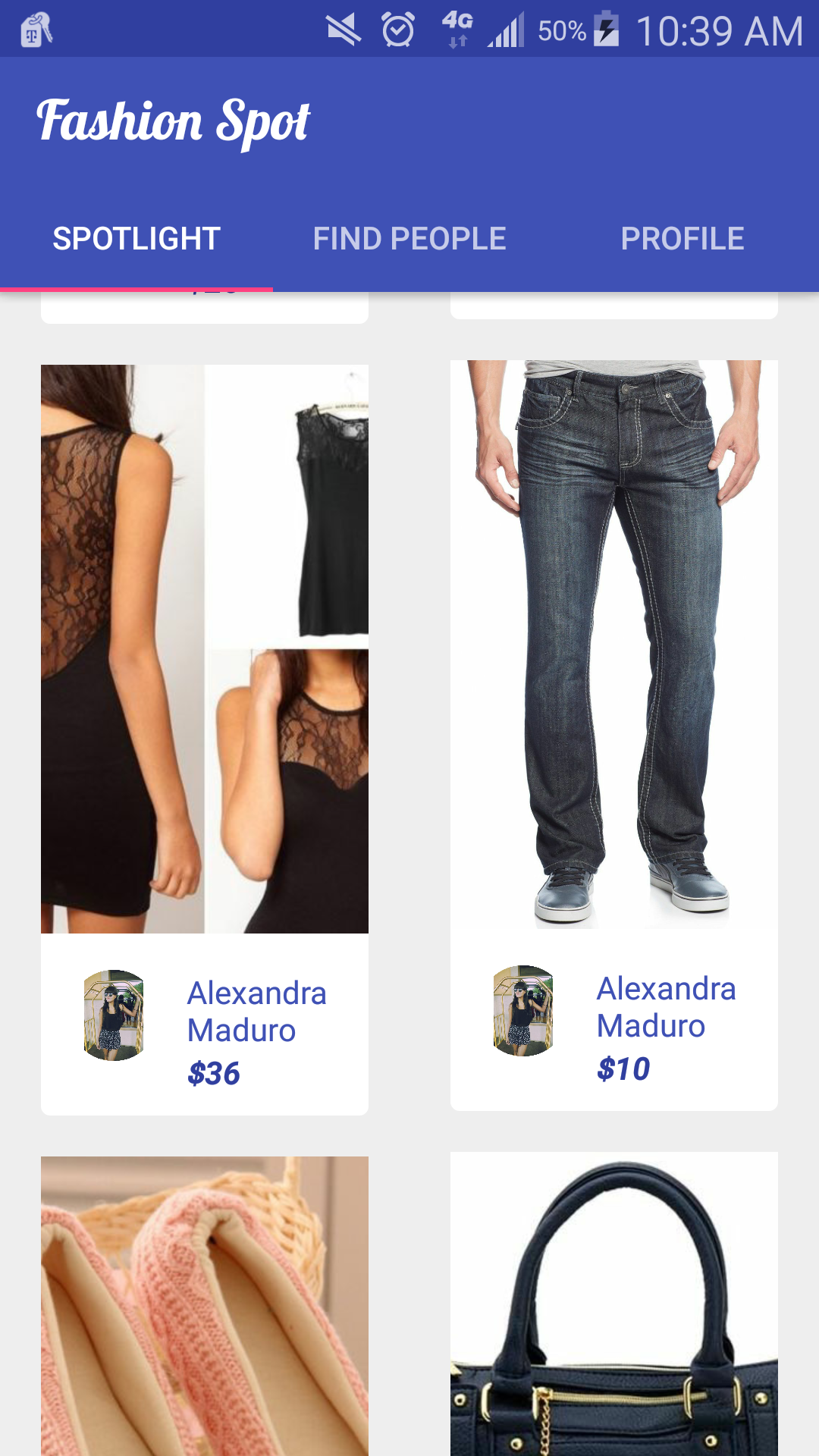Open the PROFILE tab

point(682,239)
